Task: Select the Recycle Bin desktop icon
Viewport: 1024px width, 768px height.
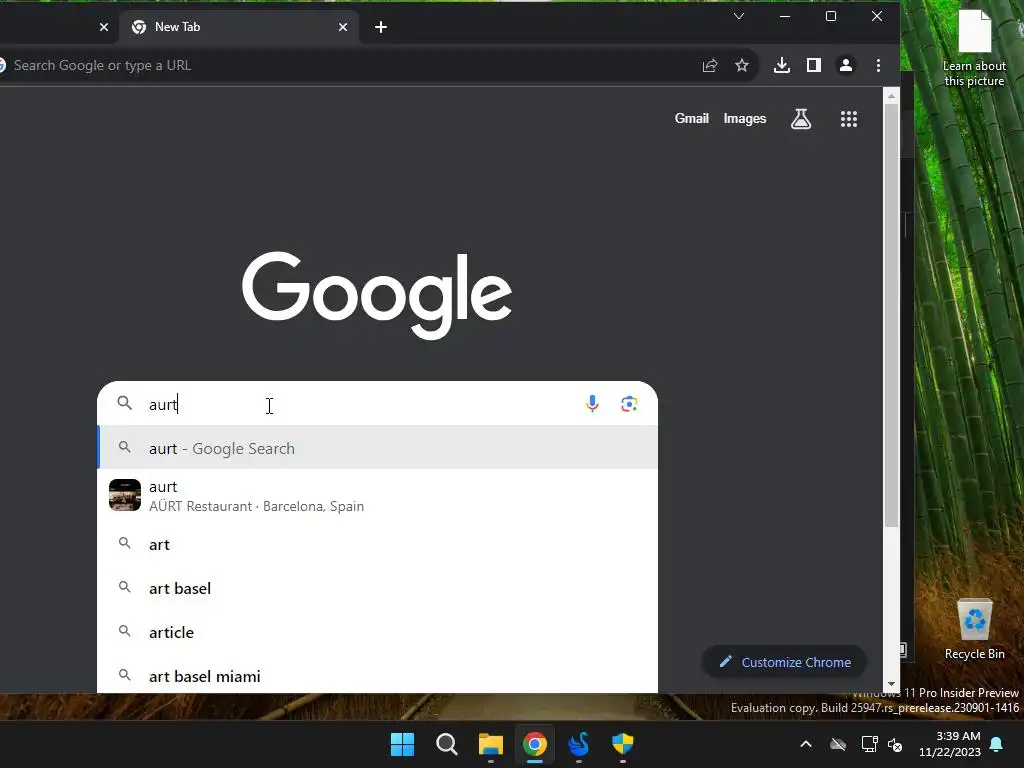Action: [974, 629]
